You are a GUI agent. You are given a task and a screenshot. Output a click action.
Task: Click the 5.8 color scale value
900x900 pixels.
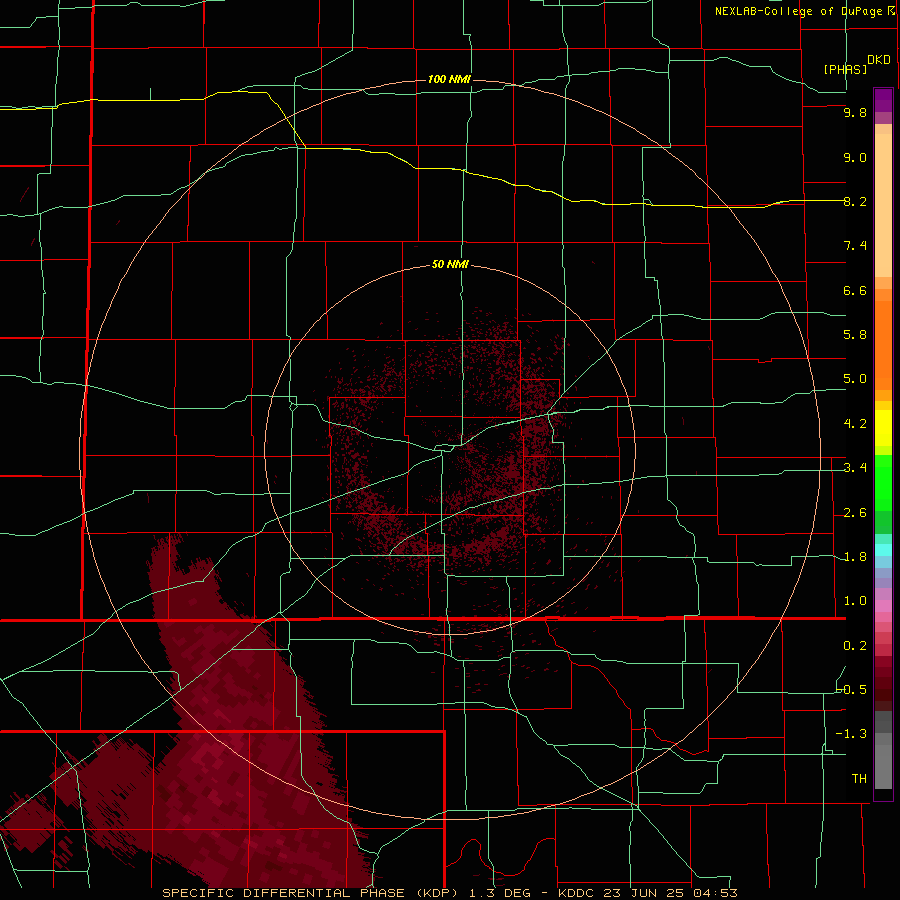[x=855, y=335]
